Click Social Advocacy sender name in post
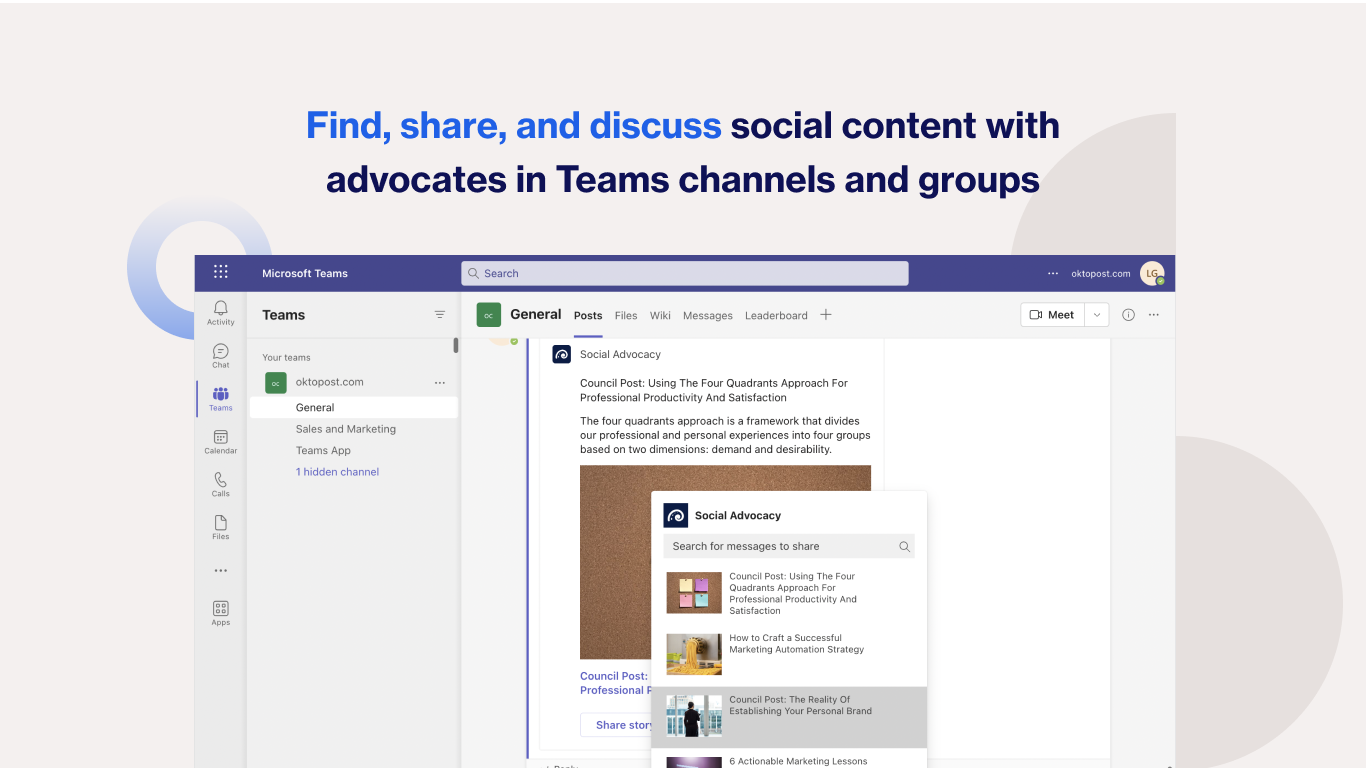Screen dimensions: 1366x768 (620, 354)
